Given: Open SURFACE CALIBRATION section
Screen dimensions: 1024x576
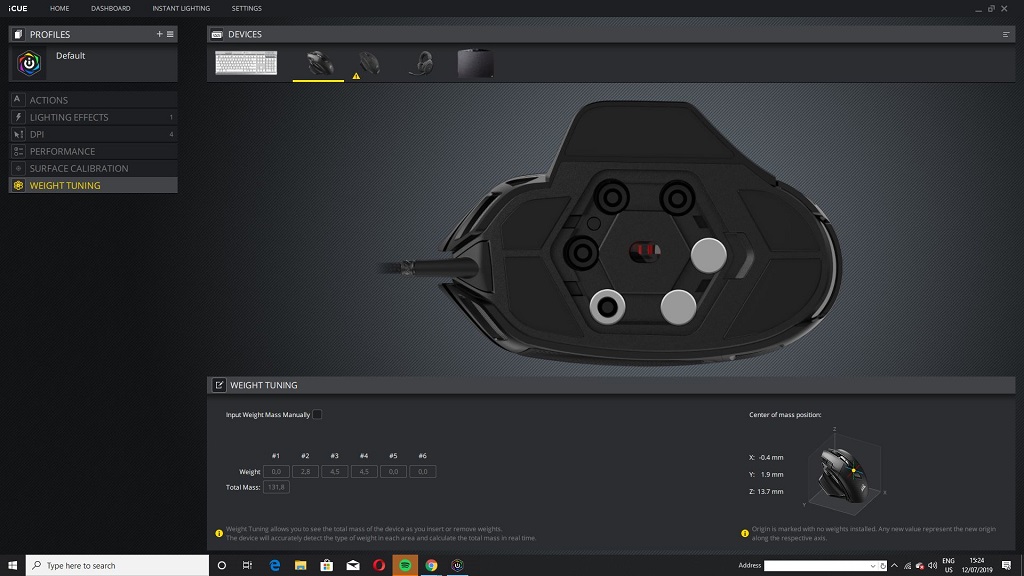Looking at the screenshot, I should [93, 168].
